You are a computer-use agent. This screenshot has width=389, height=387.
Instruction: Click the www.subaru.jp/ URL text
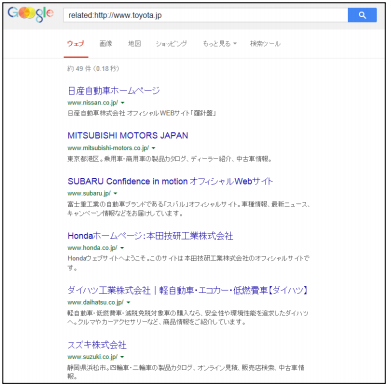89,193
